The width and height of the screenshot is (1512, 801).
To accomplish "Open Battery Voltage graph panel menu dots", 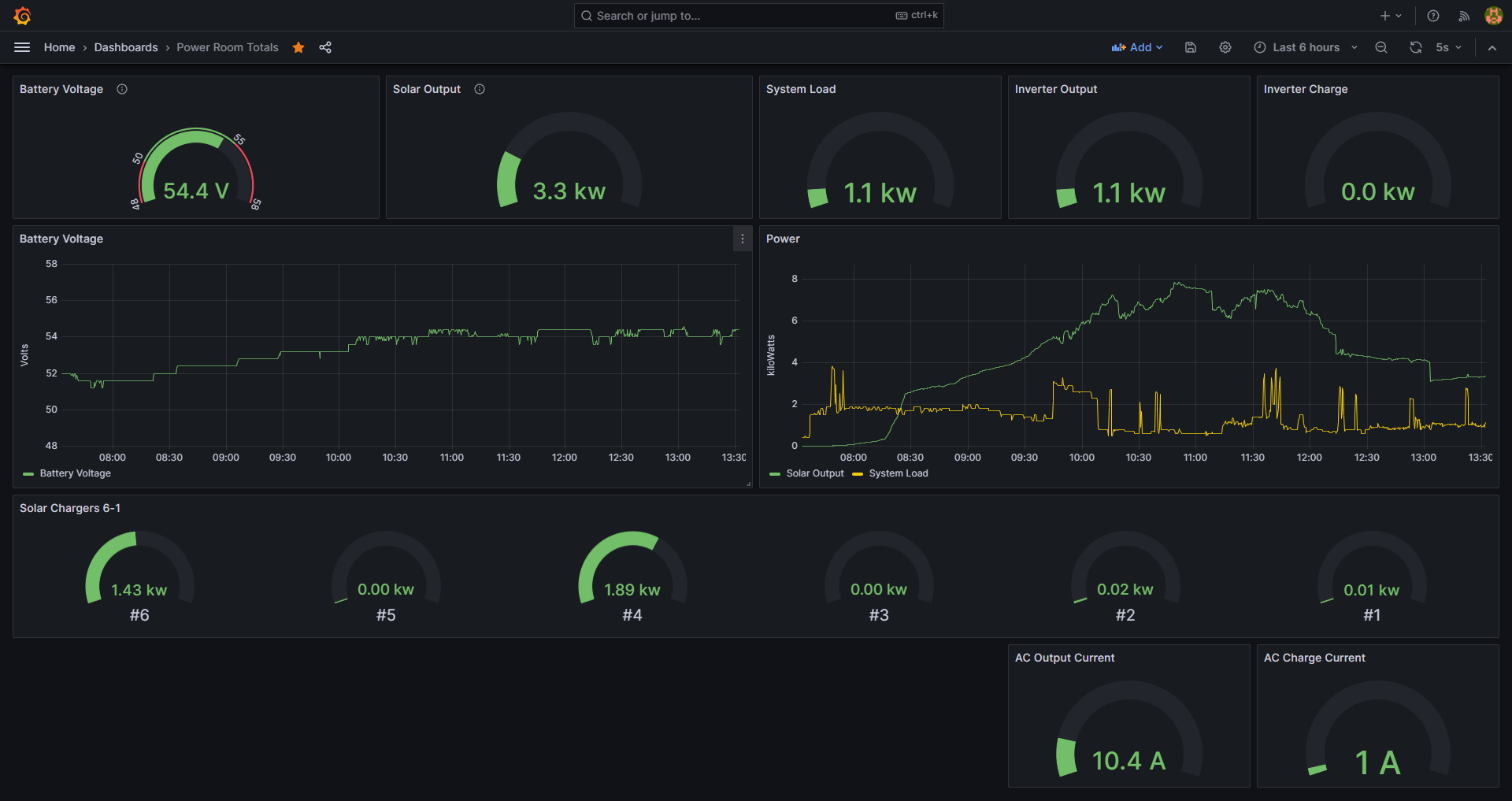I will 743,239.
